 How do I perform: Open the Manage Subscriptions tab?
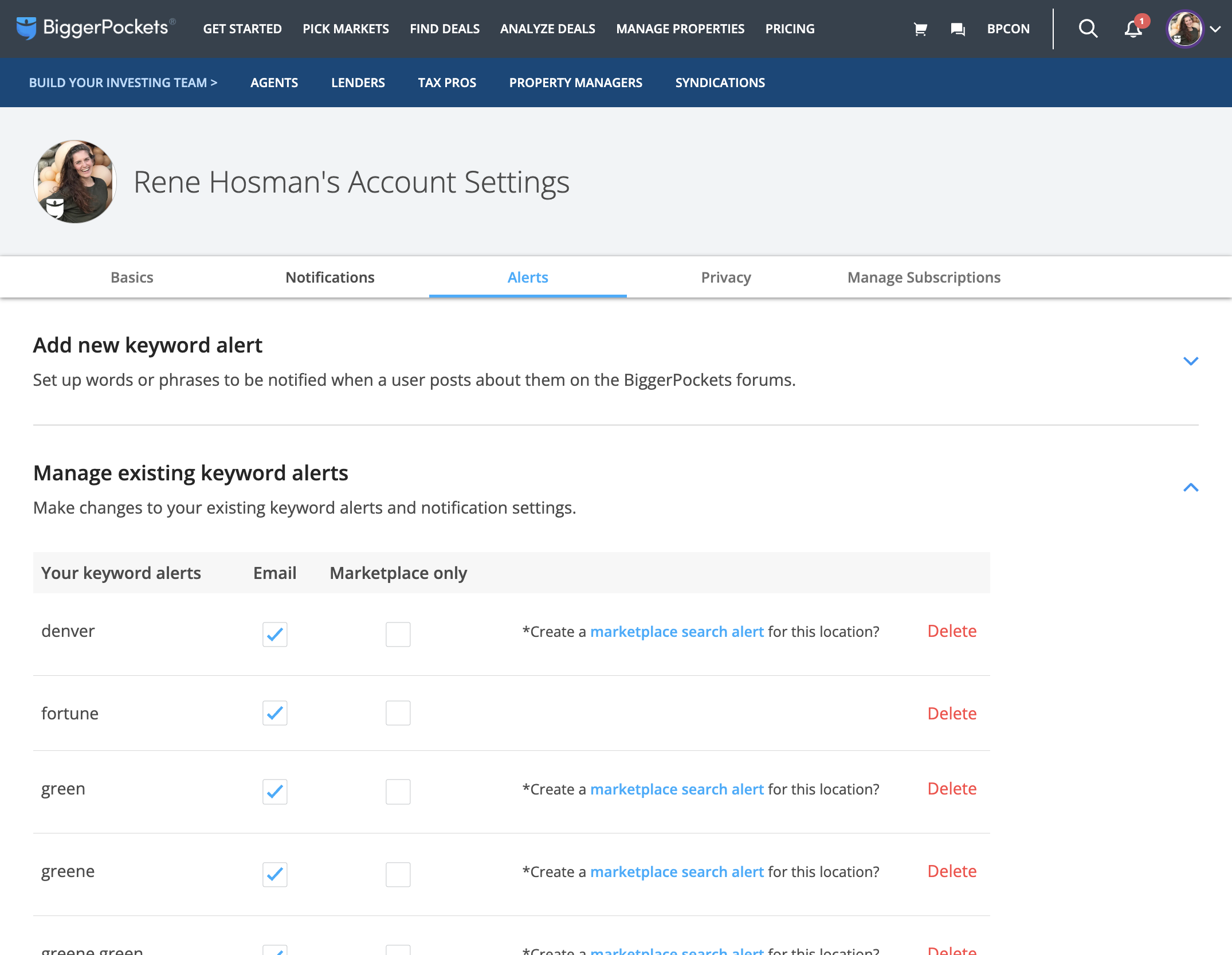[924, 277]
